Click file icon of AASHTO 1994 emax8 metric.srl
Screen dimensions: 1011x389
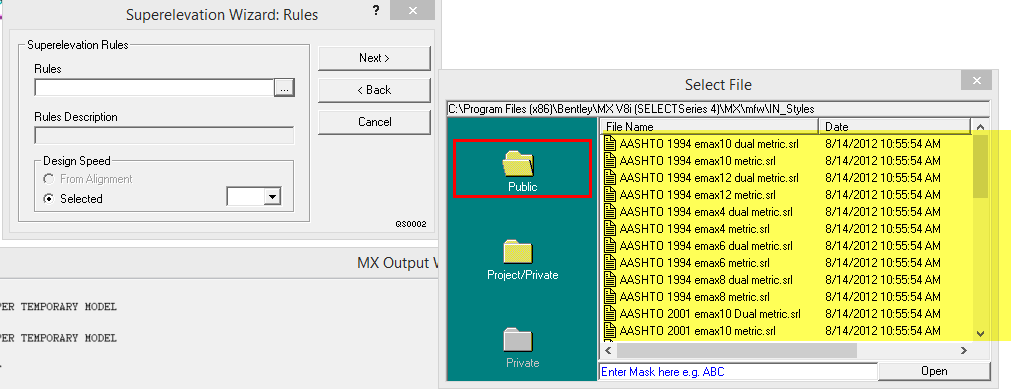(610, 297)
